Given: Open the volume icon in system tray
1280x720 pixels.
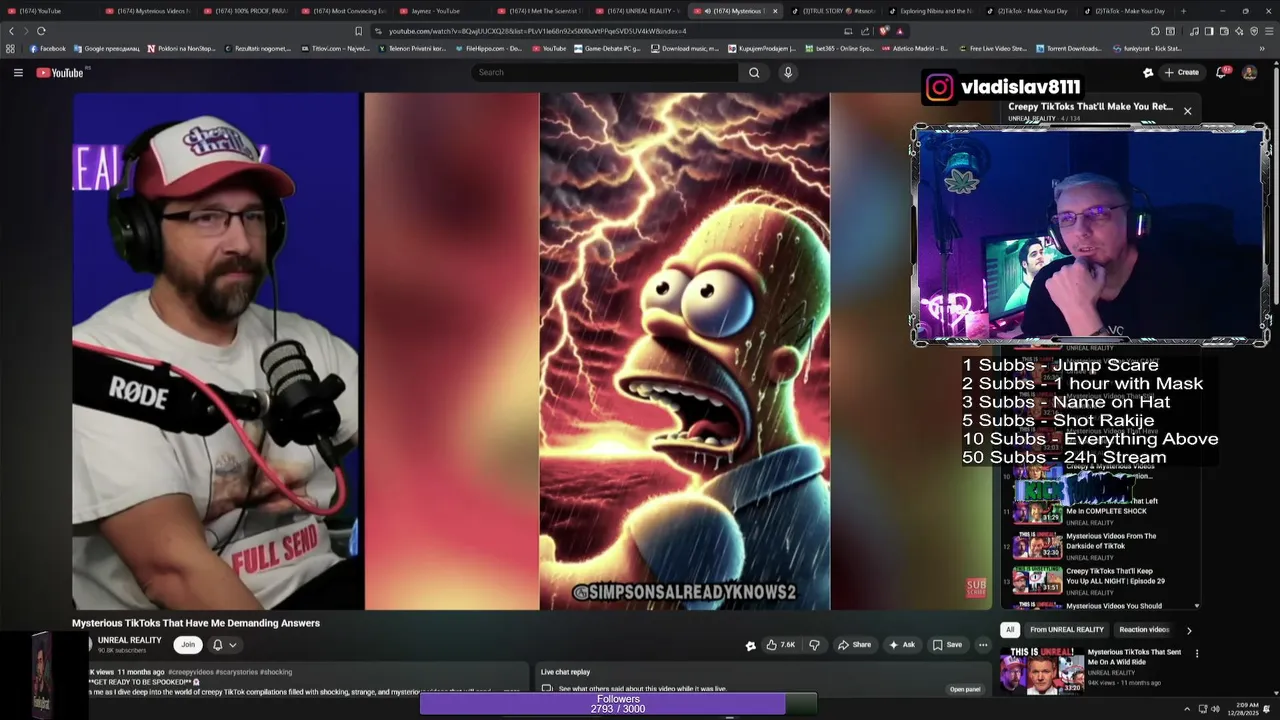Looking at the screenshot, I should 1216,709.
